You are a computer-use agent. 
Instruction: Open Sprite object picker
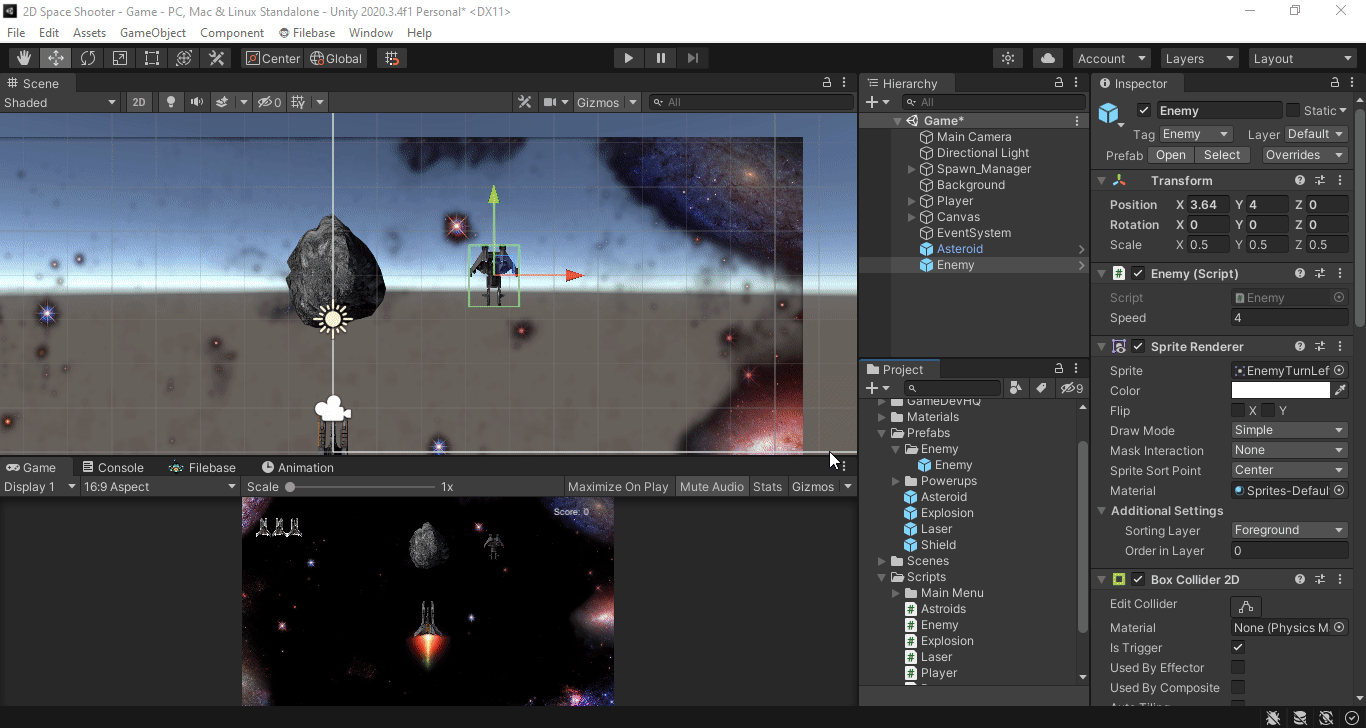1340,370
